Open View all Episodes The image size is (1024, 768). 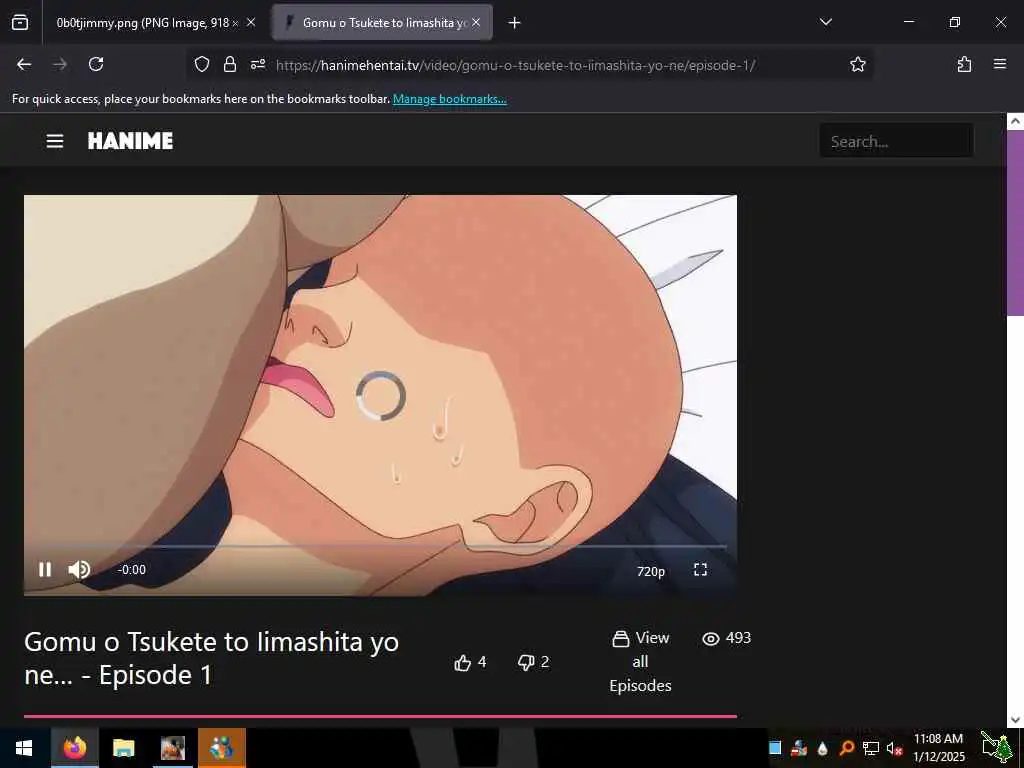[641, 661]
